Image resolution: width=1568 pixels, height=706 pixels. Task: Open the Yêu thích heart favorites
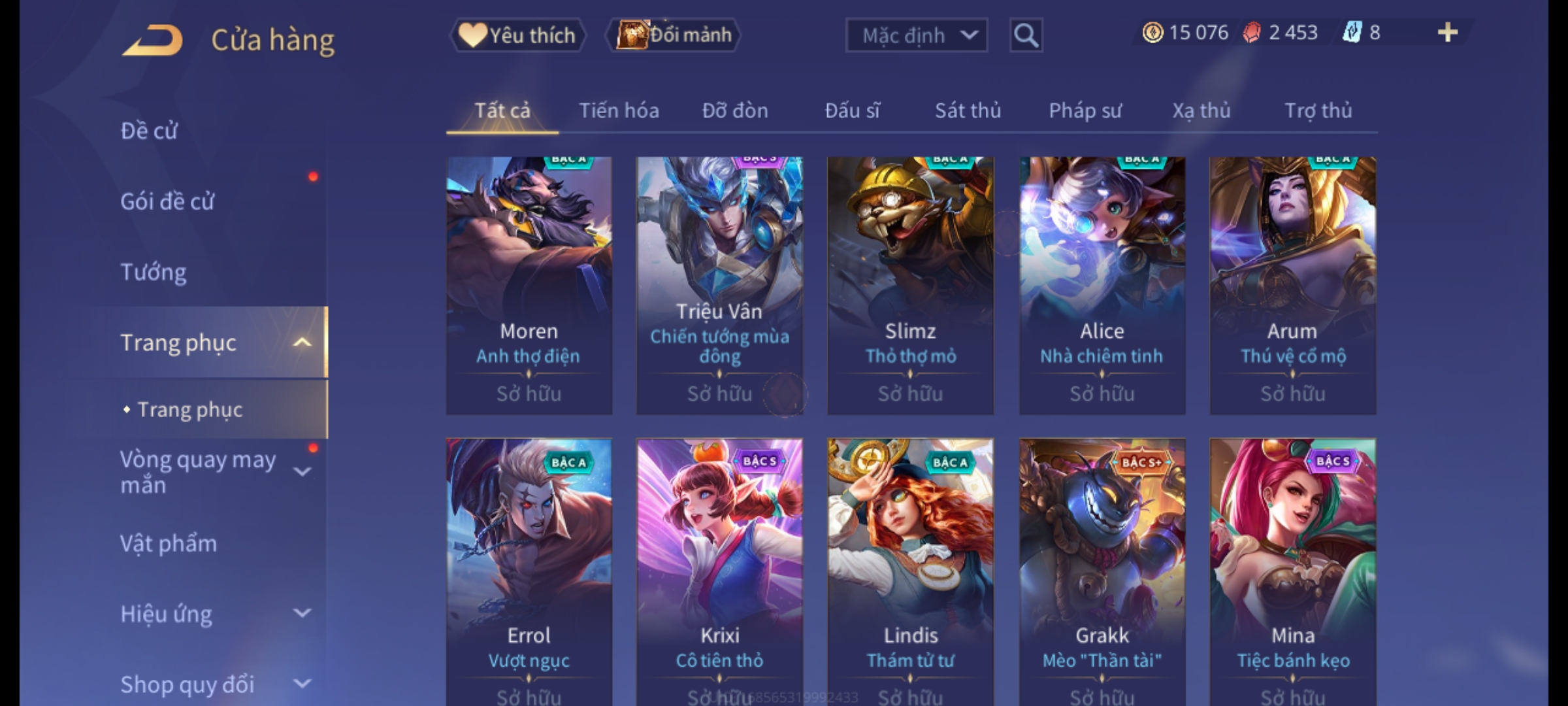(x=517, y=35)
